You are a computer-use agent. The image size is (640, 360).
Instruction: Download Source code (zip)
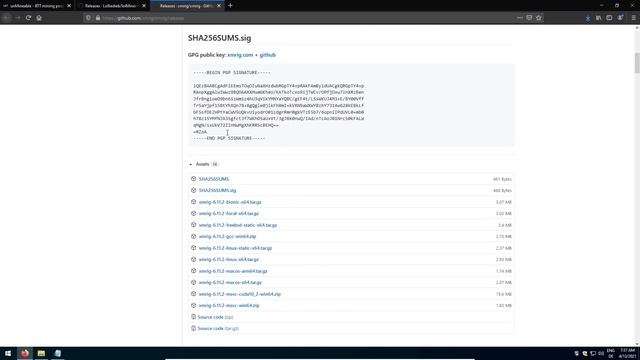click(x=215, y=317)
